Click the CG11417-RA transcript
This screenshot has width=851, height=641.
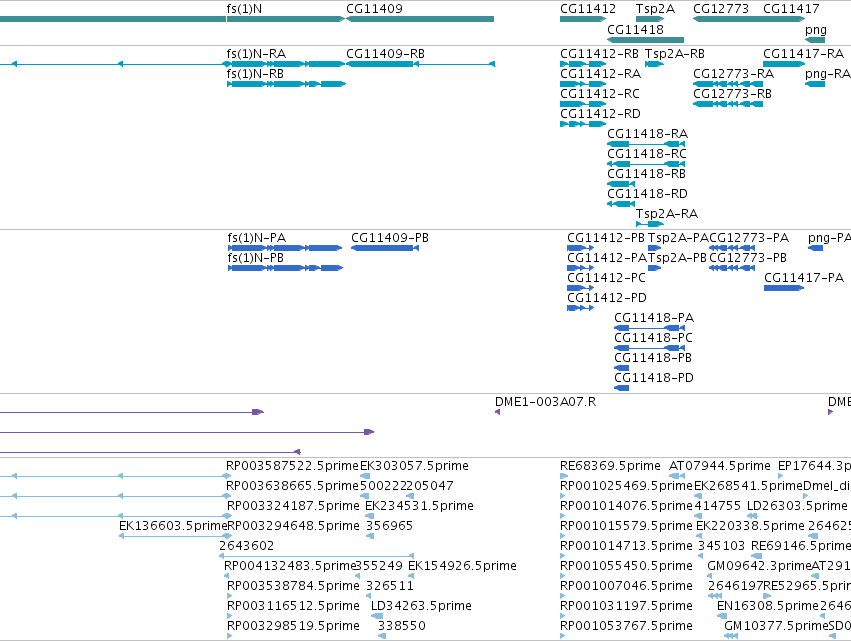[x=784, y=64]
